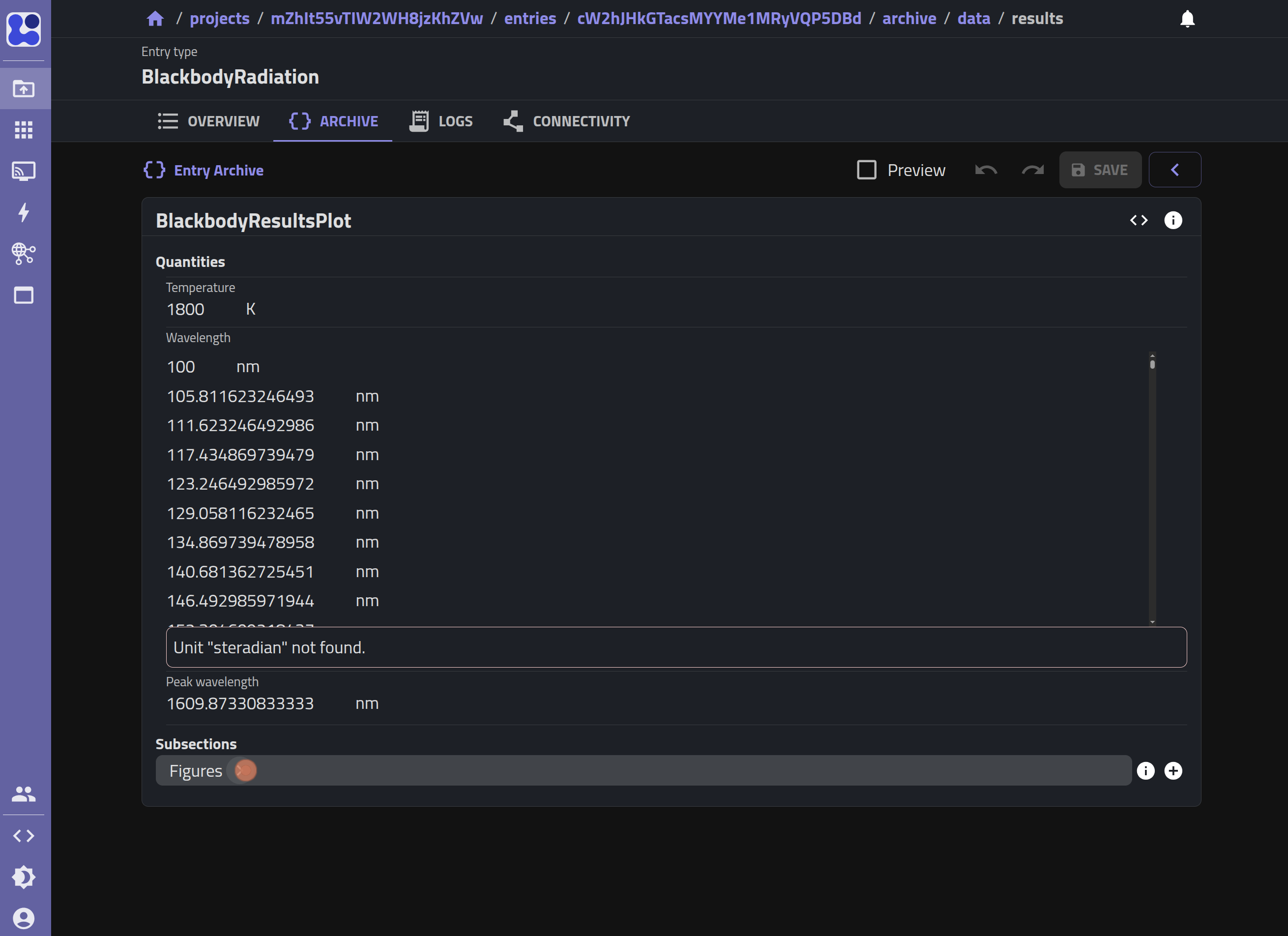Image resolution: width=1288 pixels, height=936 pixels.
Task: Go to home via breadcrumb icon
Action: tap(156, 19)
